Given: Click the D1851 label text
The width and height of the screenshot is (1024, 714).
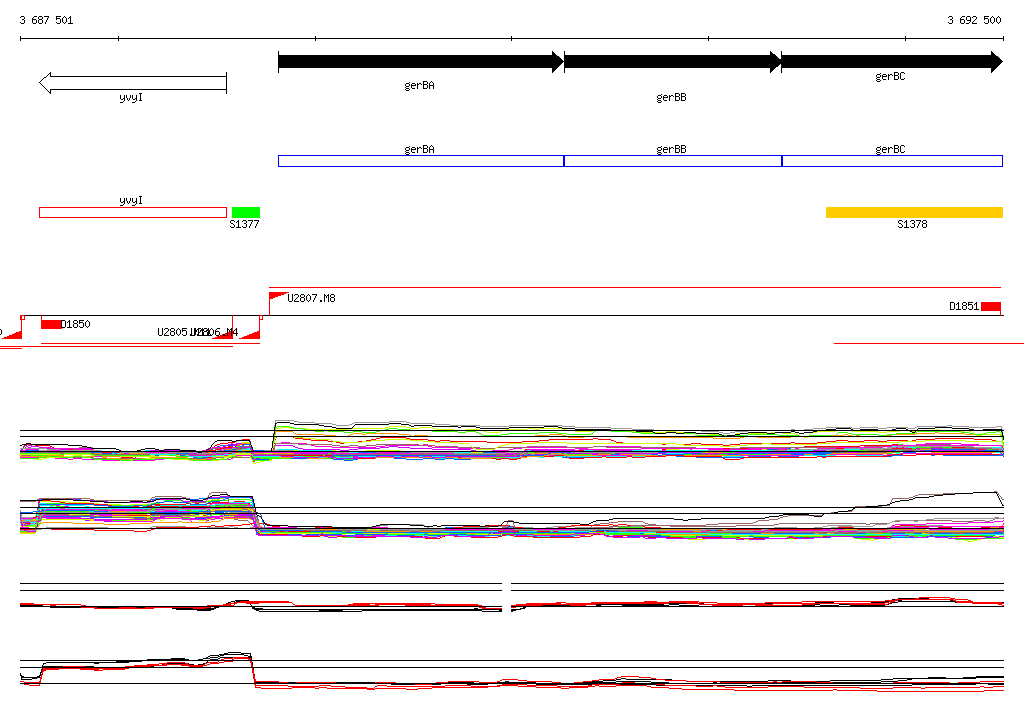Looking at the screenshot, I should pos(964,306).
